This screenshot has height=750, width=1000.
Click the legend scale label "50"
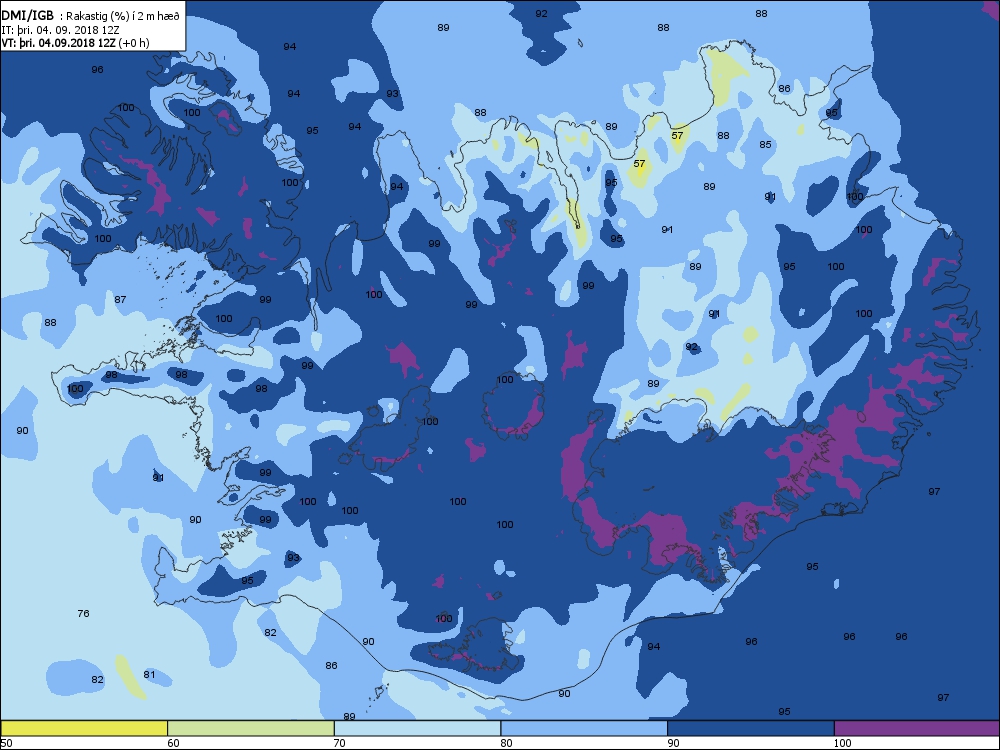[x=6, y=743]
